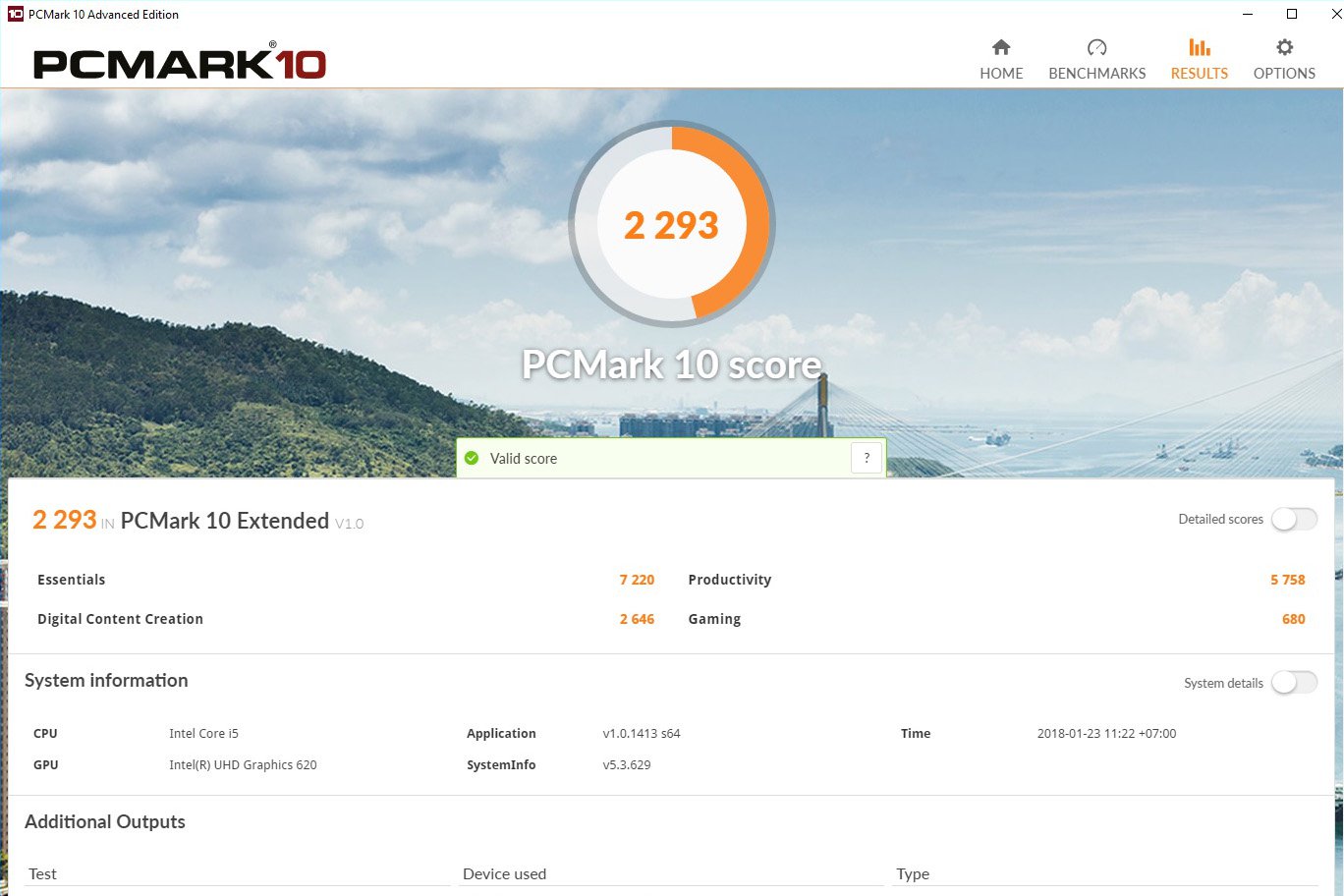Close the PCMark 10 window
The image size is (1344, 896).
click(x=1334, y=14)
